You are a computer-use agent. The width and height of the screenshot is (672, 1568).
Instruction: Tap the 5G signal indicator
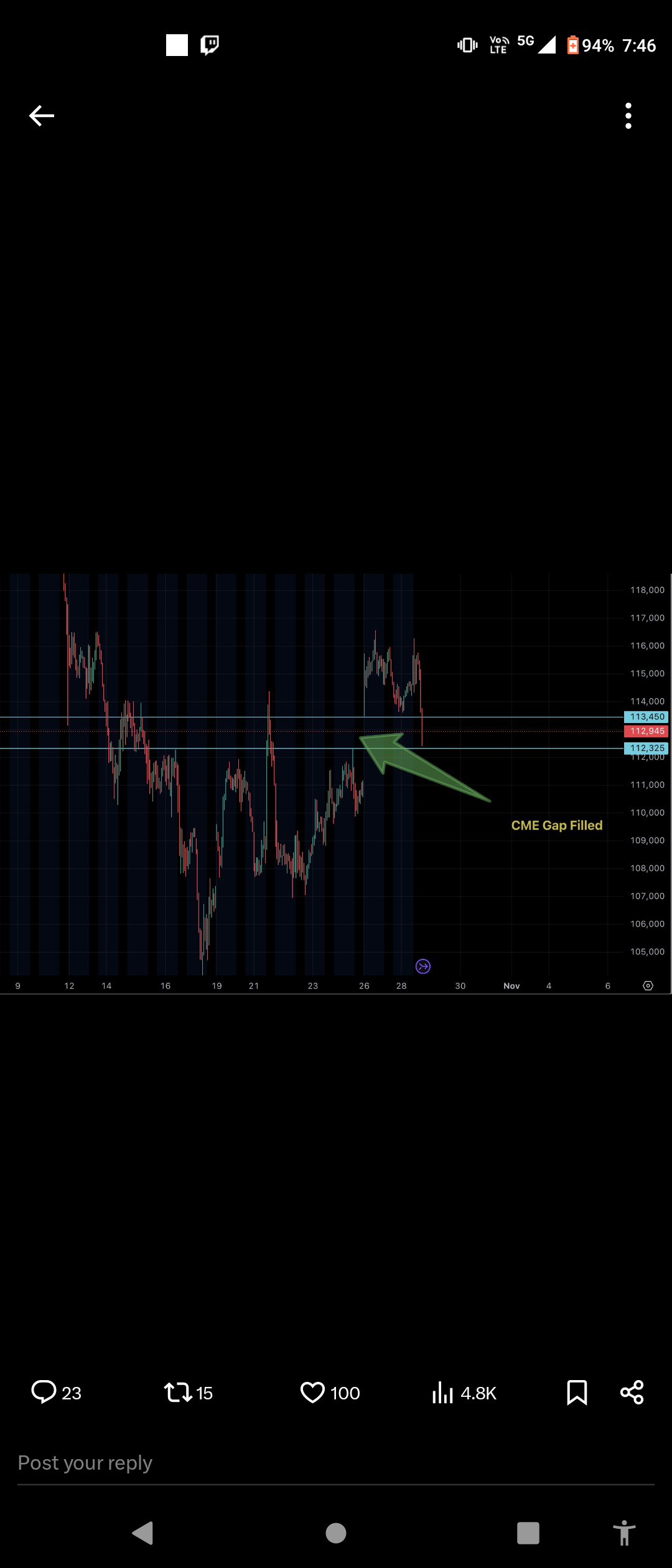coord(536,44)
